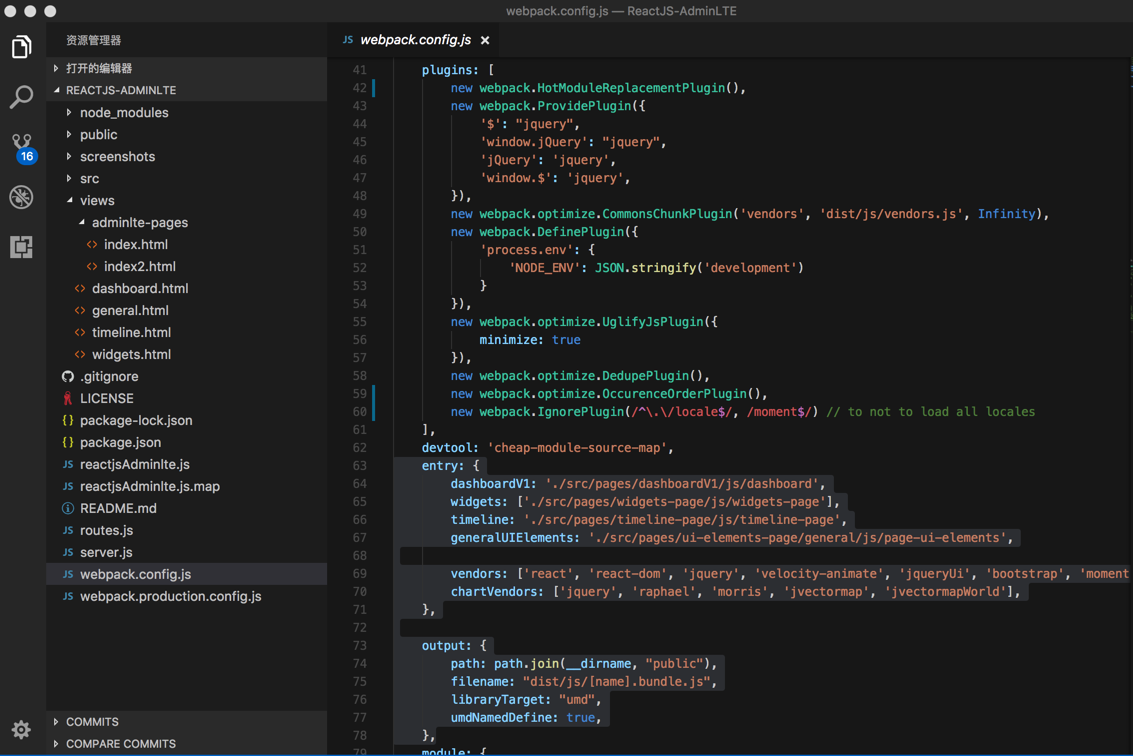Collapse the adminlte-pages folder
1133x756 pixels.
139,223
